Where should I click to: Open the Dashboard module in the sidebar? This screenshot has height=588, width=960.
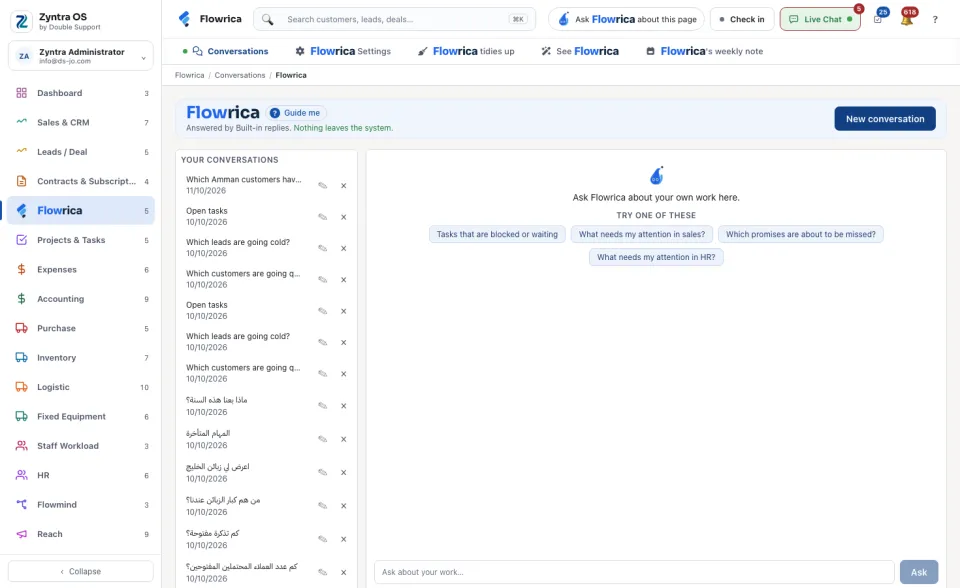81,93
